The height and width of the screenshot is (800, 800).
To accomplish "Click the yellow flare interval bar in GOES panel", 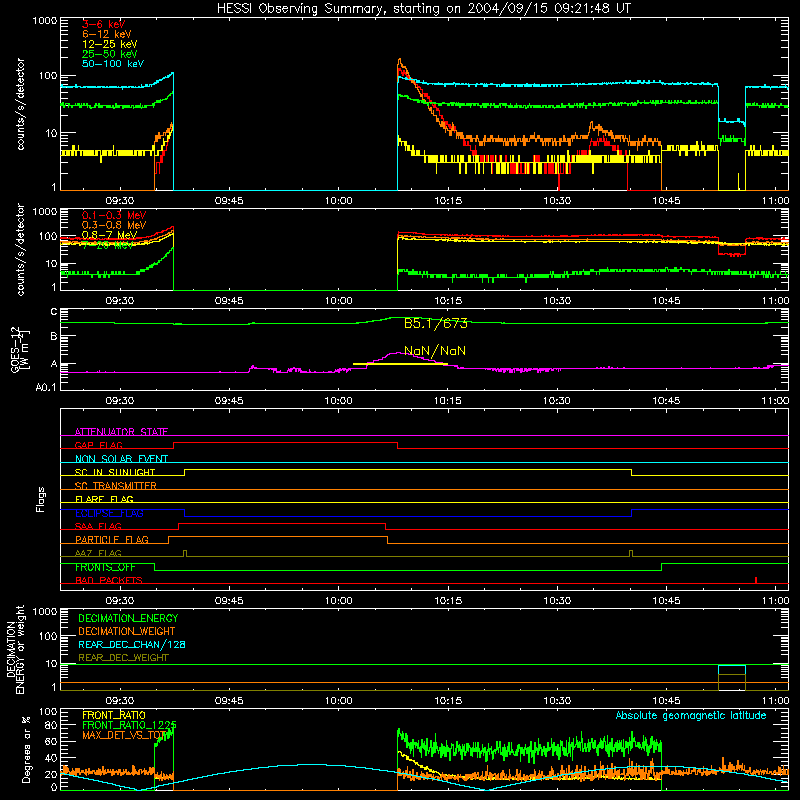I will pyautogui.click(x=400, y=364).
